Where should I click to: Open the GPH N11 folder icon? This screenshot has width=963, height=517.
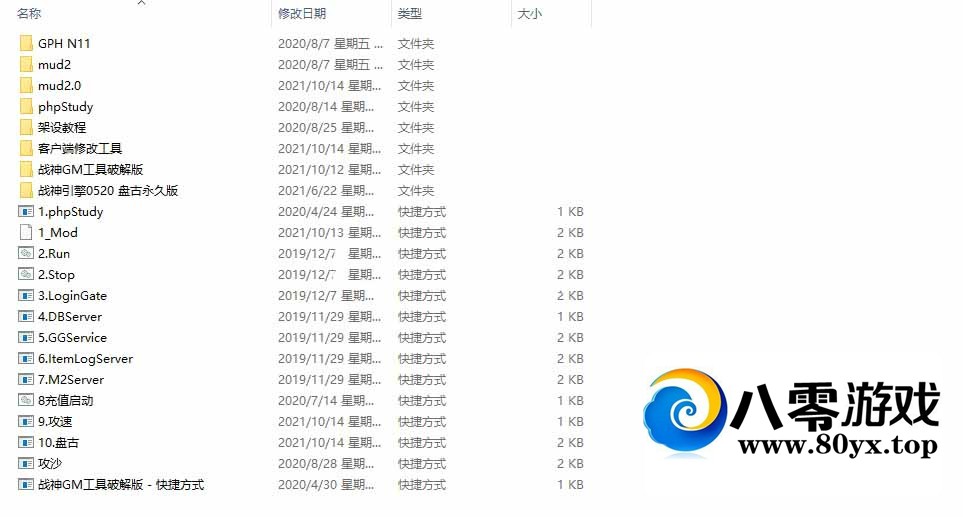pos(26,43)
